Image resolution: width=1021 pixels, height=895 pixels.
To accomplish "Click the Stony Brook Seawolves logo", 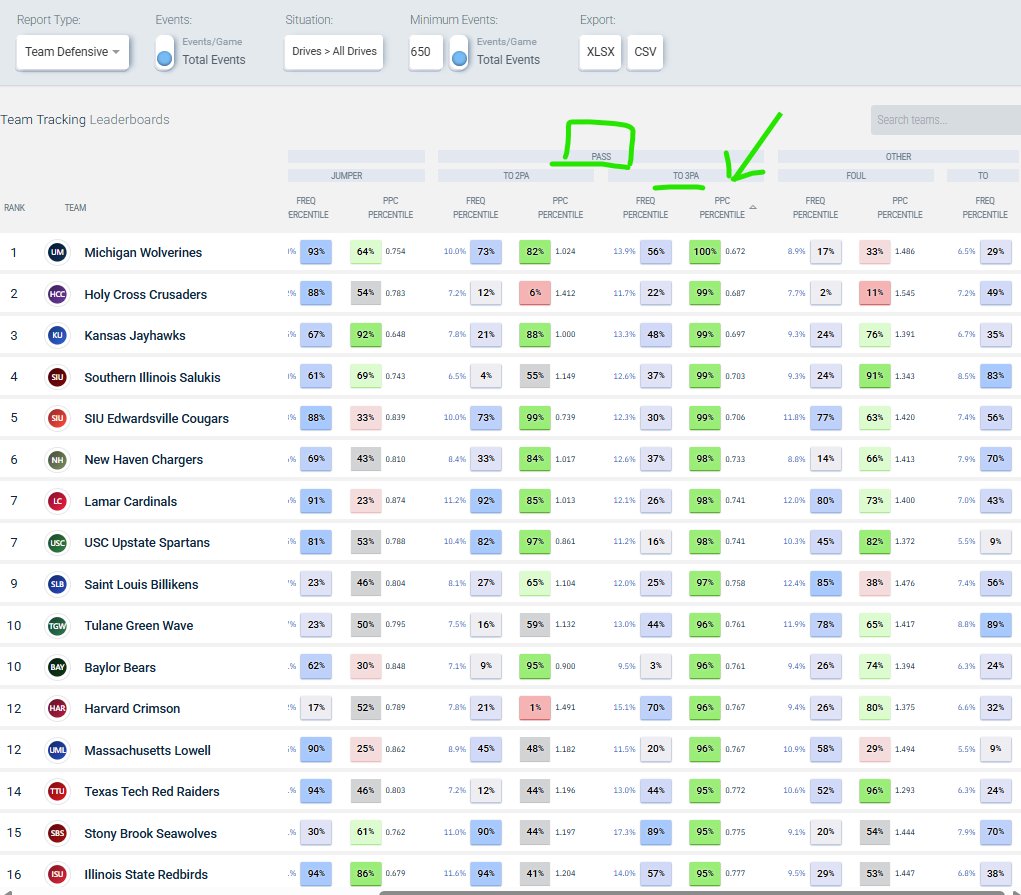I will click(x=57, y=833).
